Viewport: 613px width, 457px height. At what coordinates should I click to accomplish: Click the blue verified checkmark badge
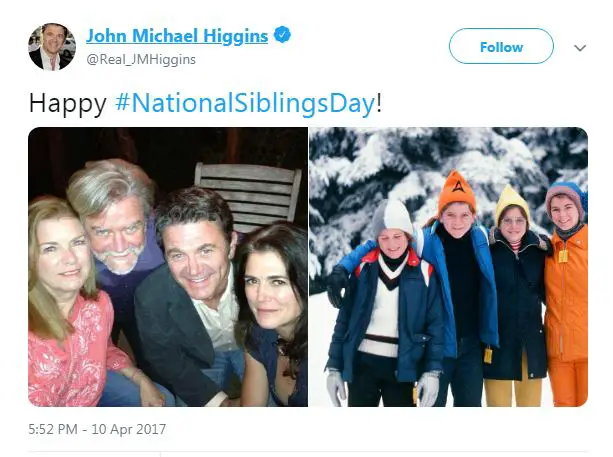(x=282, y=35)
